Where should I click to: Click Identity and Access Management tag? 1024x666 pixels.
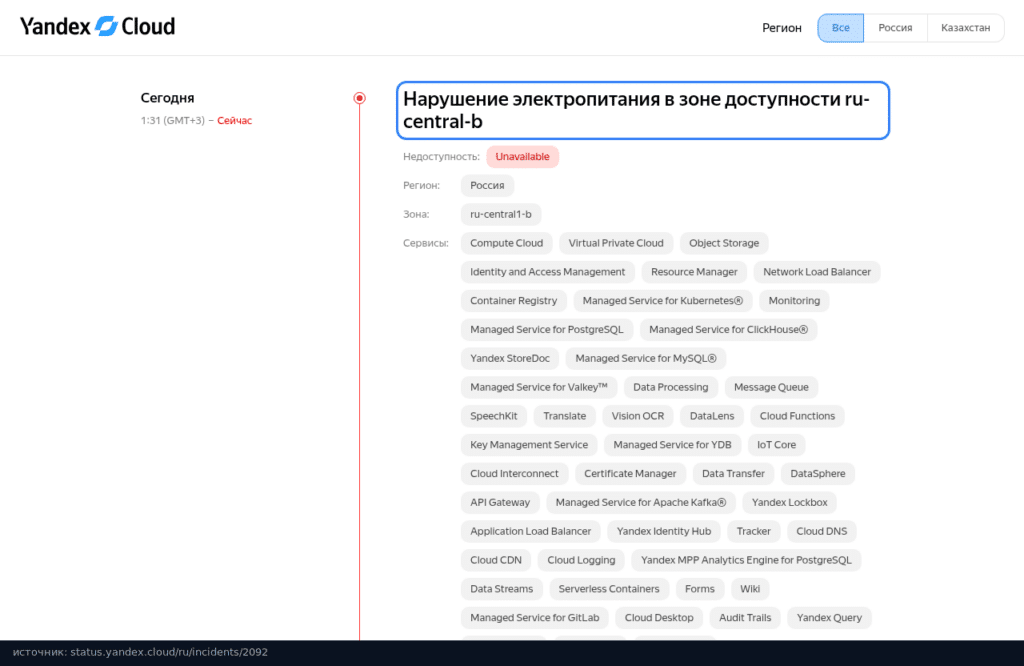pyautogui.click(x=547, y=272)
